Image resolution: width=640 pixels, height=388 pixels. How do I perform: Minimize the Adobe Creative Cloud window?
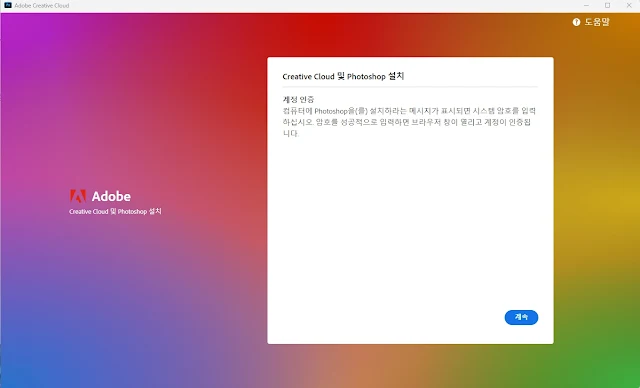click(586, 5)
